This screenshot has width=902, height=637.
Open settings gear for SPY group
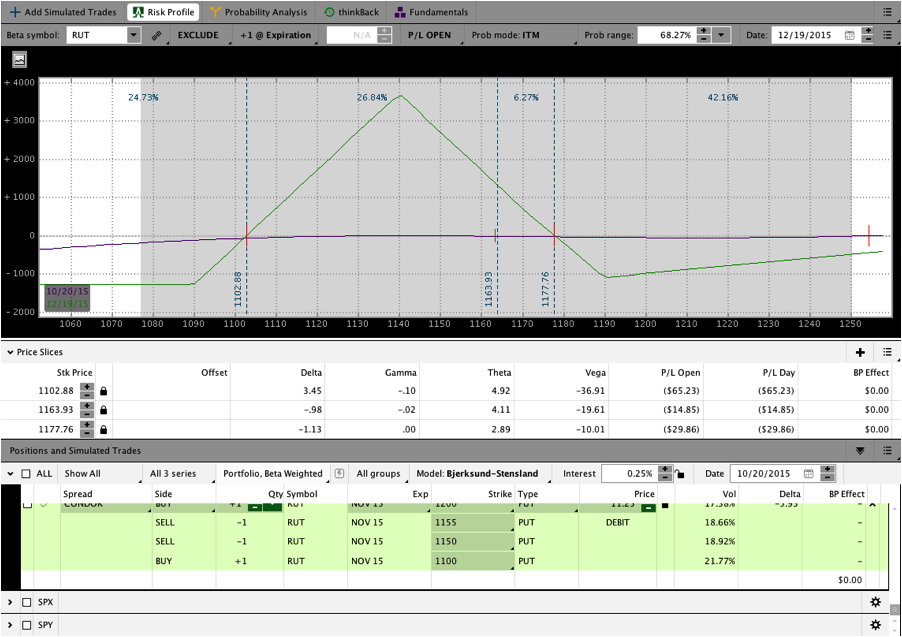click(876, 625)
